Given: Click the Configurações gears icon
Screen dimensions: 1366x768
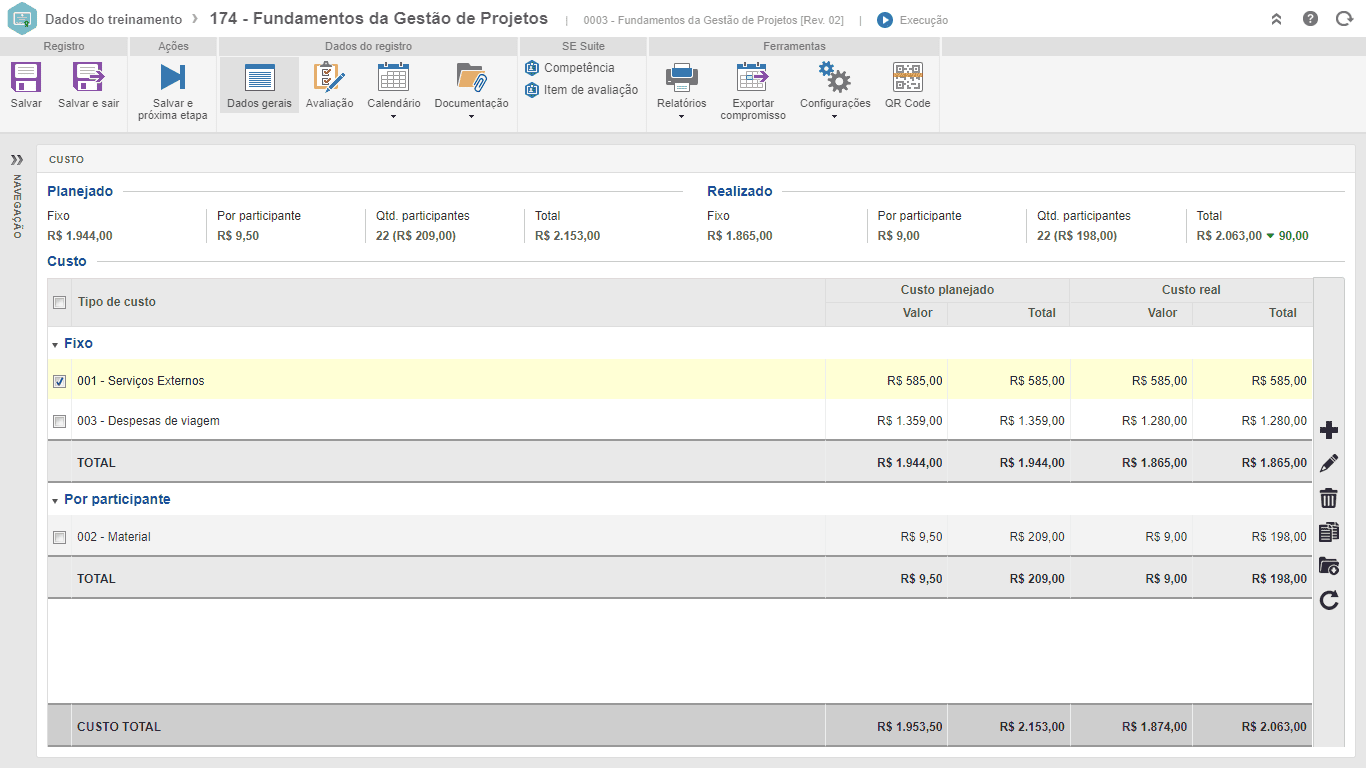Looking at the screenshot, I should pyautogui.click(x=834, y=77).
